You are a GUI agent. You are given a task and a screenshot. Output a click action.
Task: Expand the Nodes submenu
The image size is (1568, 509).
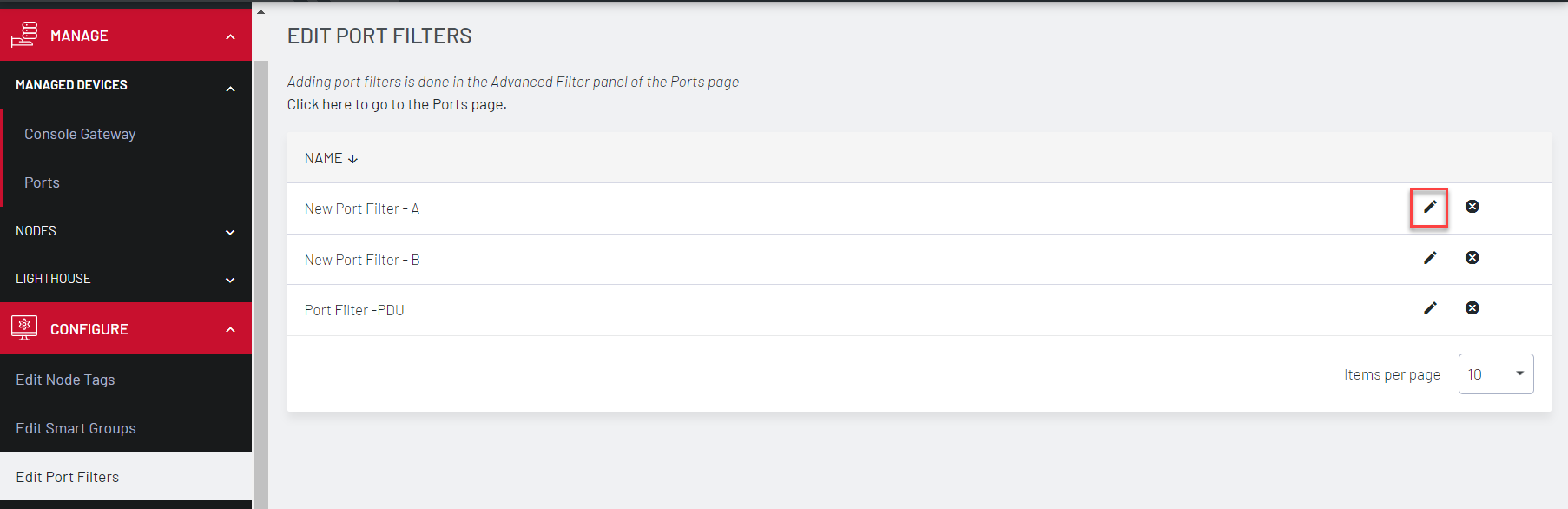coord(230,232)
